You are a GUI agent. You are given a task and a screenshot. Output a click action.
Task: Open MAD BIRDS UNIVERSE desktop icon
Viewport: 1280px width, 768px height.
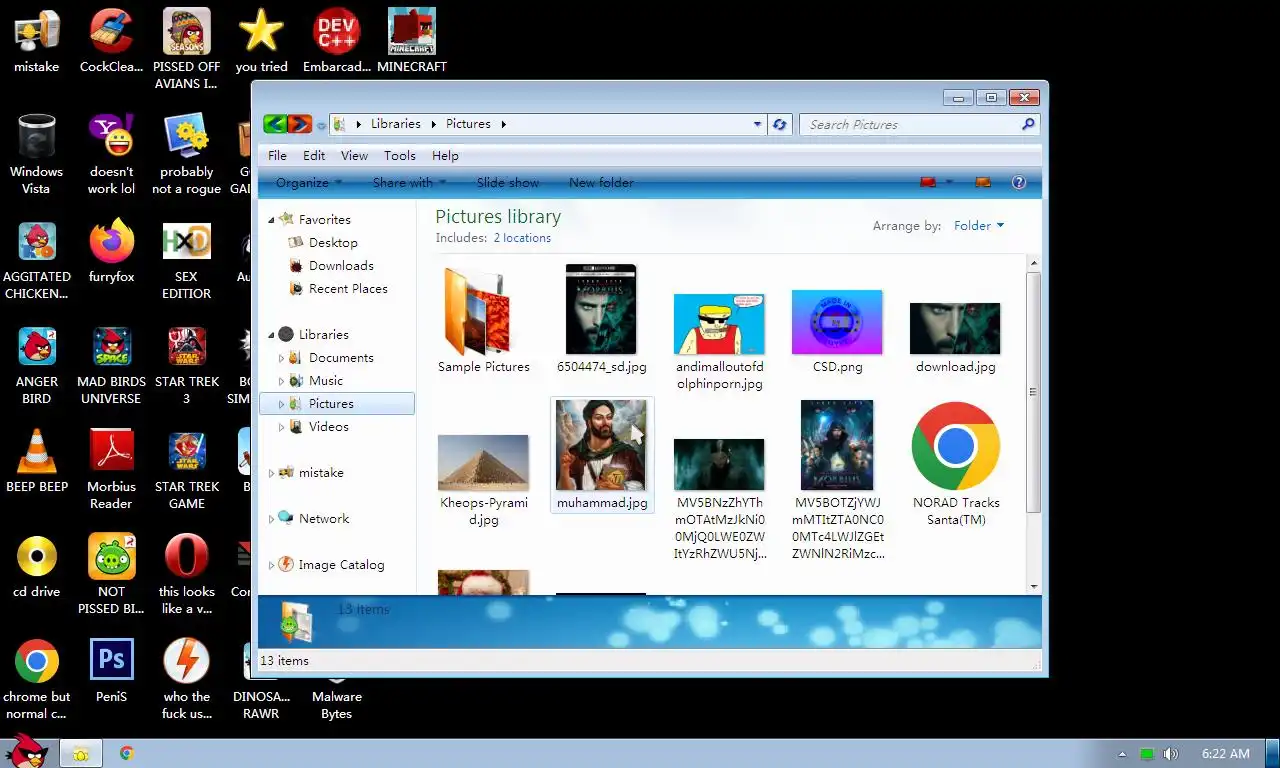pyautogui.click(x=111, y=363)
